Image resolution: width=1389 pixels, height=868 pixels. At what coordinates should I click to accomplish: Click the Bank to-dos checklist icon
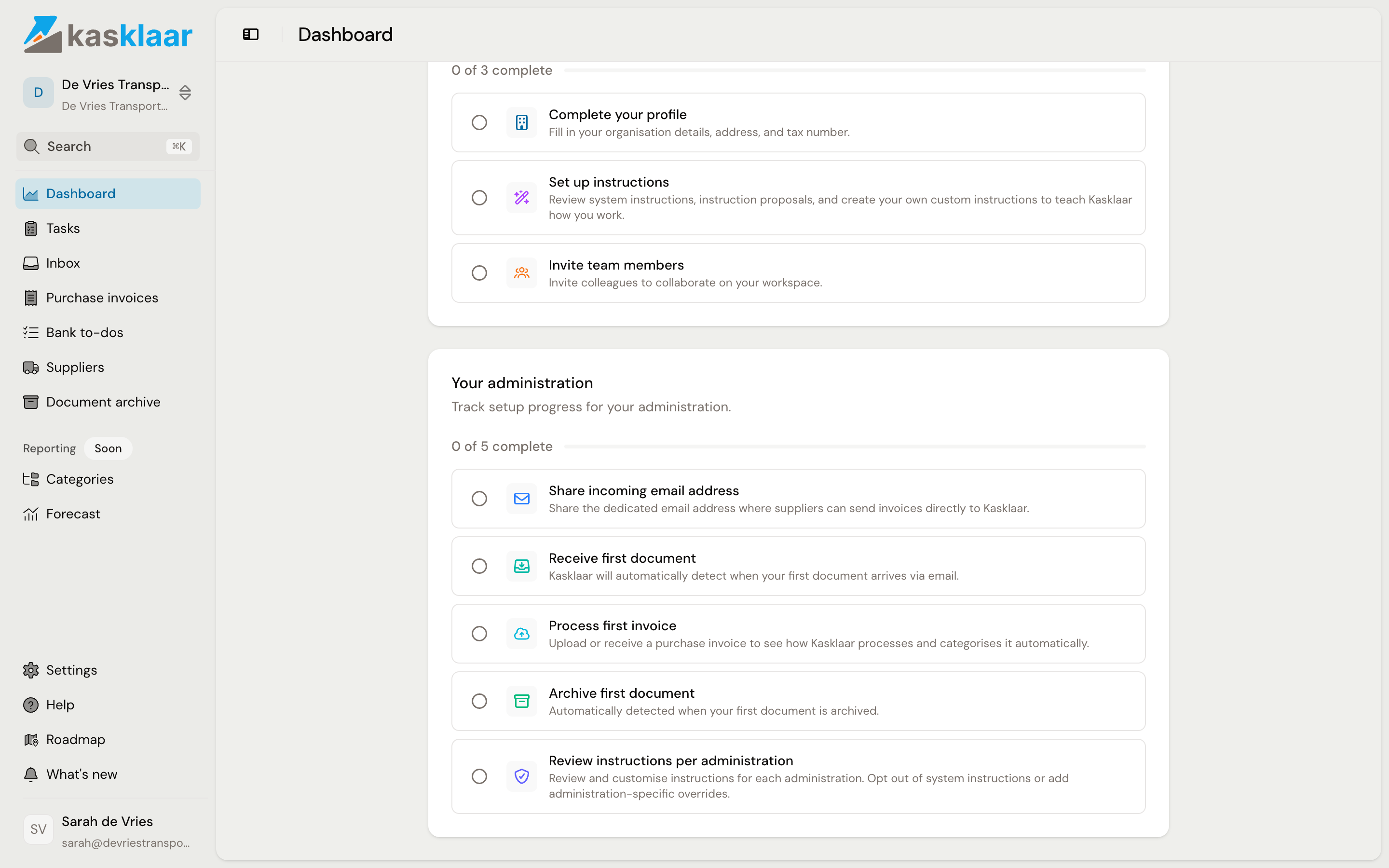click(31, 332)
